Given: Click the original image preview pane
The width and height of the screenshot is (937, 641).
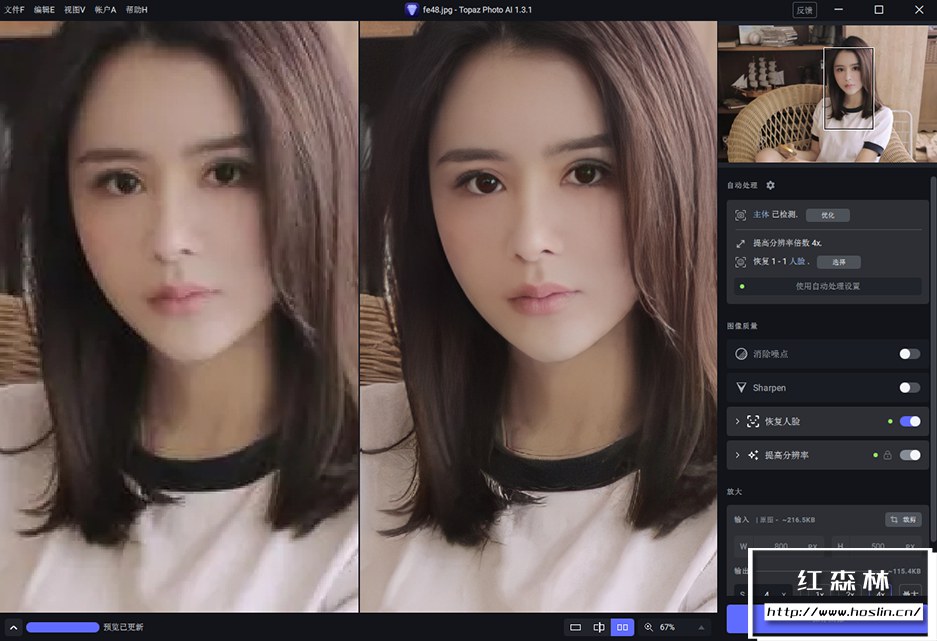Looking at the screenshot, I should pos(179,317).
